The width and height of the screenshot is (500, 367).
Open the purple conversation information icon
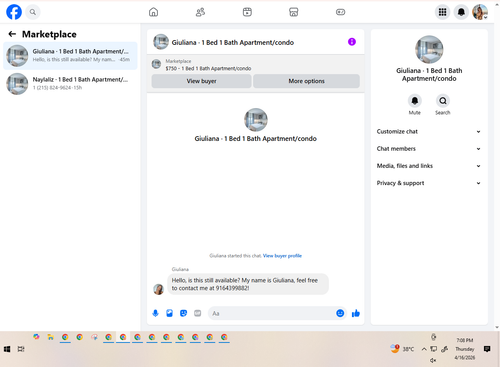click(x=352, y=42)
